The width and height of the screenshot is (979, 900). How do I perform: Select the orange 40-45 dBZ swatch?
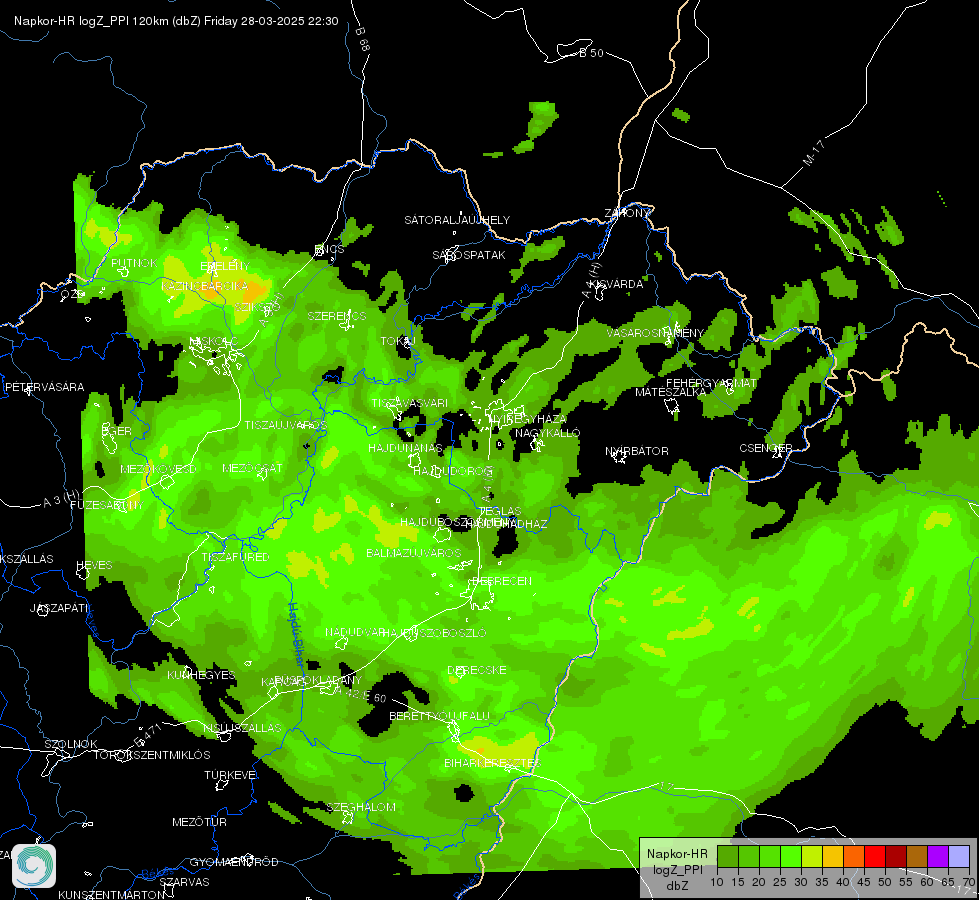tap(854, 857)
